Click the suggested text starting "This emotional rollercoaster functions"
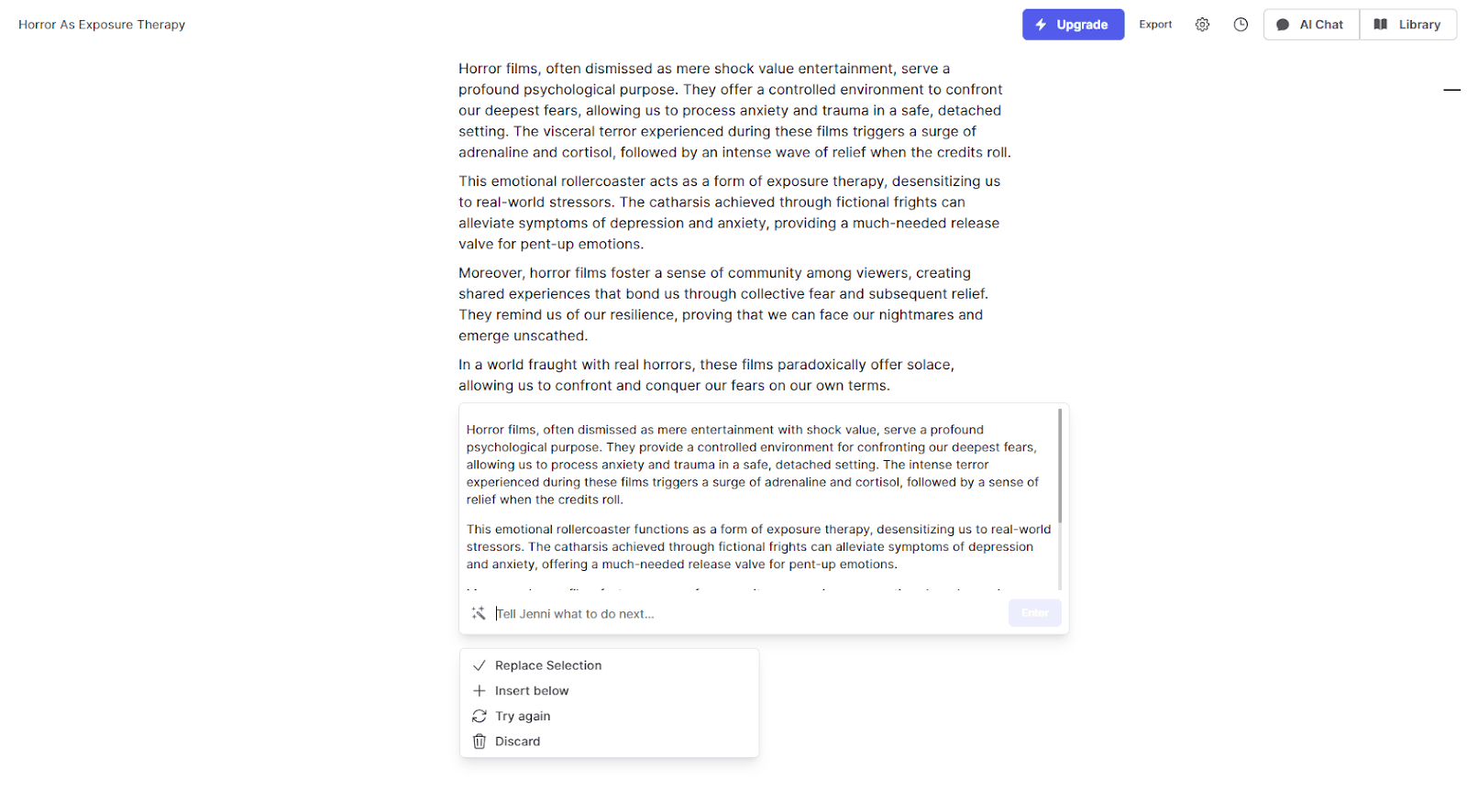 (757, 546)
